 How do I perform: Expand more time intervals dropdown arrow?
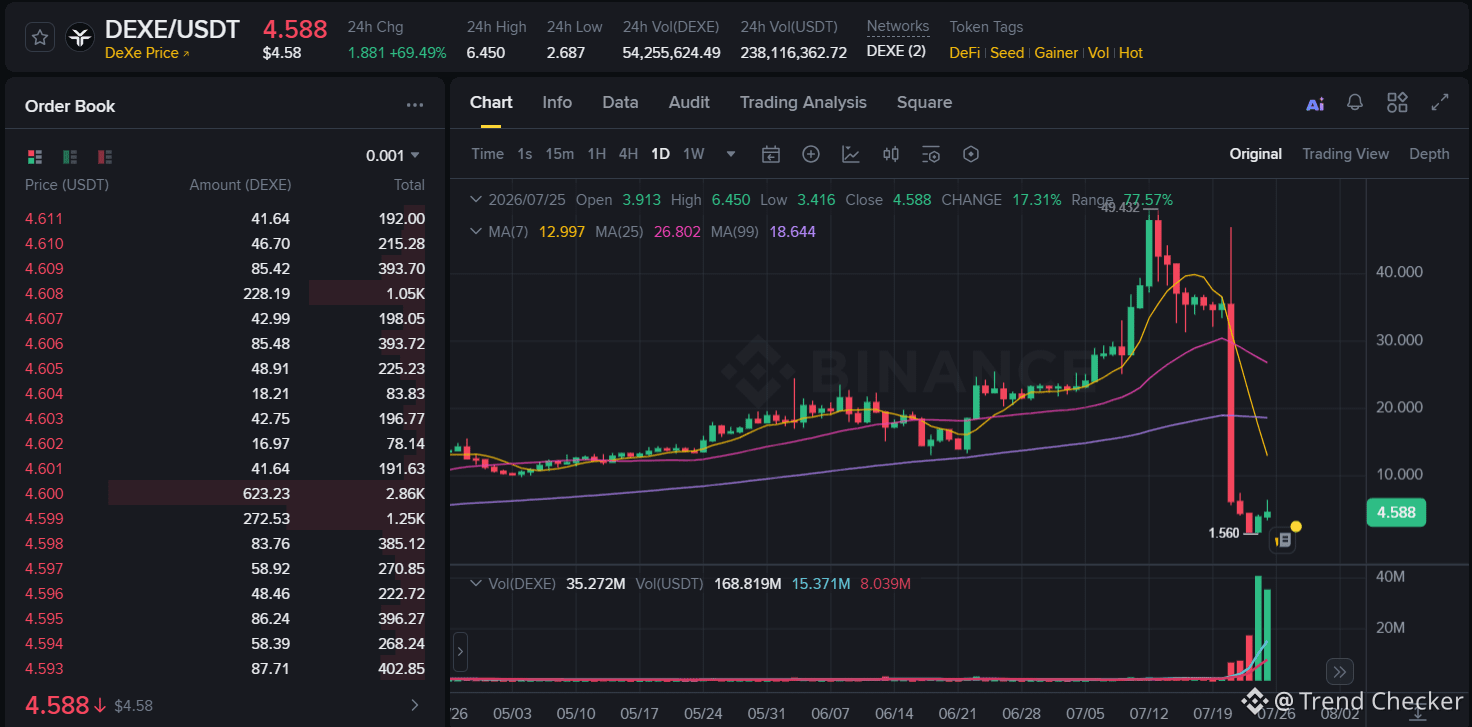[x=731, y=154]
